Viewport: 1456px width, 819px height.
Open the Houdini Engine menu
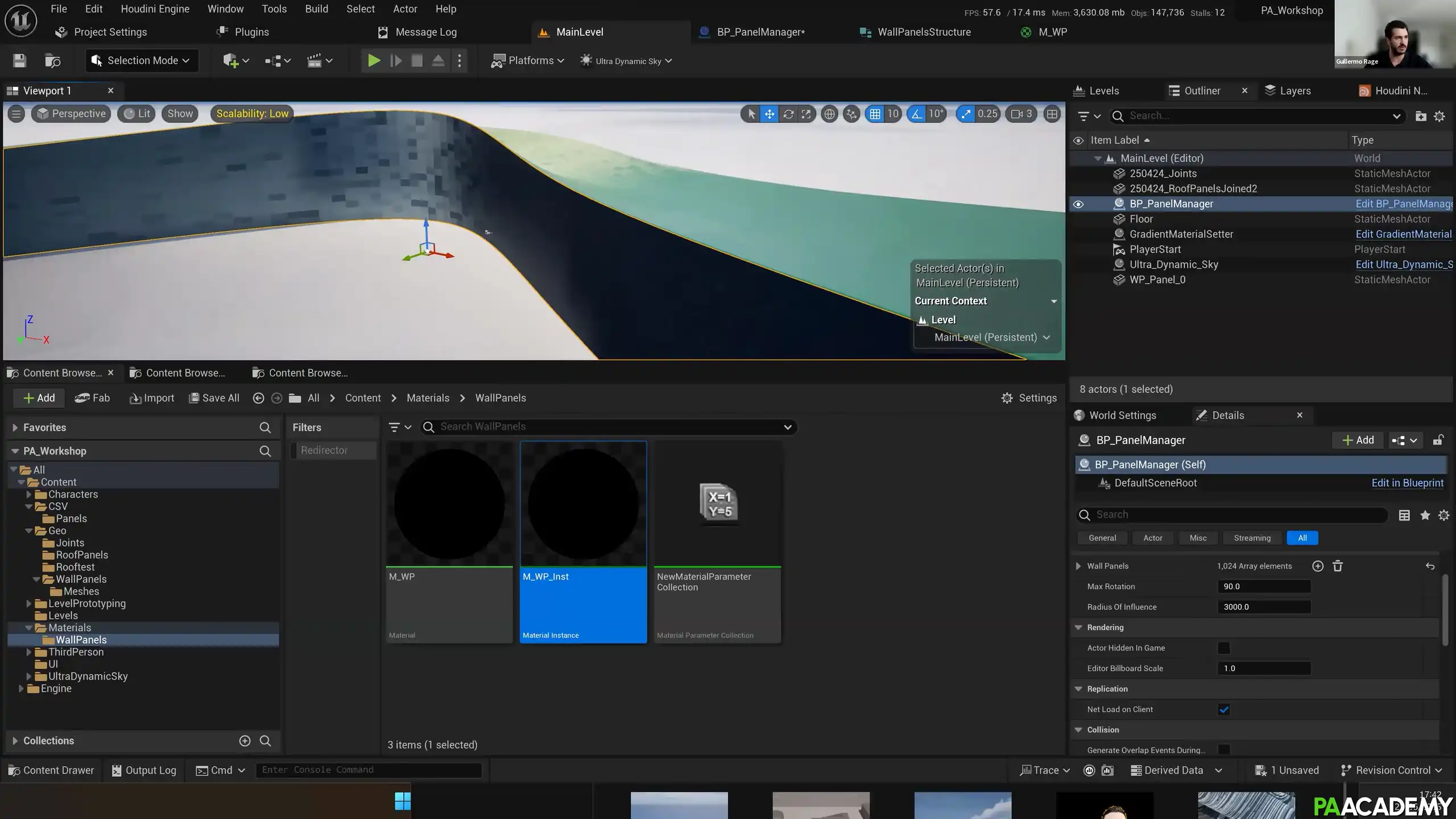(155, 9)
